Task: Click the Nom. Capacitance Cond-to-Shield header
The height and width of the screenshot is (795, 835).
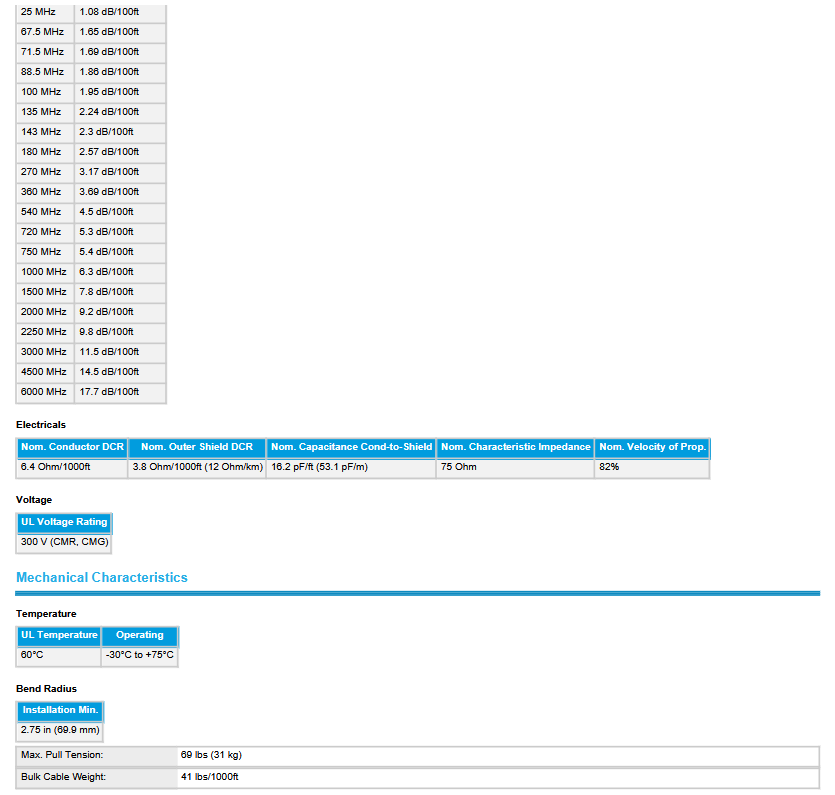Action: coord(351,447)
